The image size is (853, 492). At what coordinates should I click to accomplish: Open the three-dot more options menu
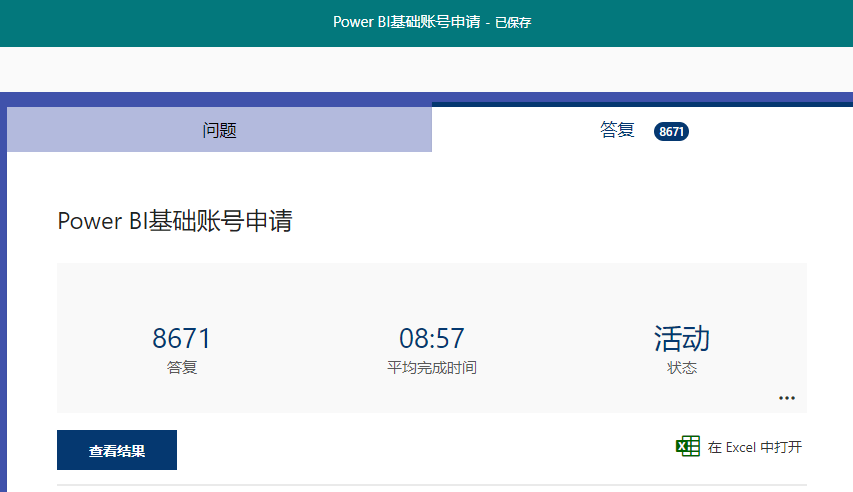(787, 398)
